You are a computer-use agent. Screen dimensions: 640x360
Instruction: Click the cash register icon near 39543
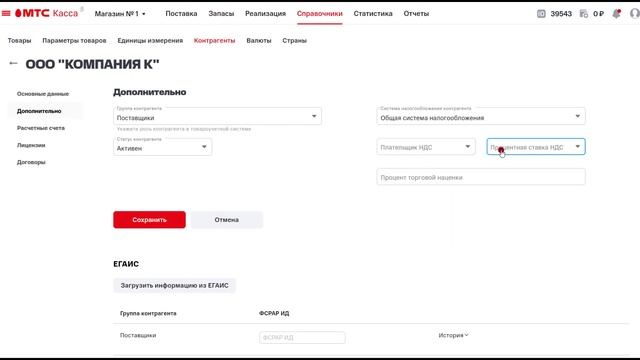click(541, 13)
